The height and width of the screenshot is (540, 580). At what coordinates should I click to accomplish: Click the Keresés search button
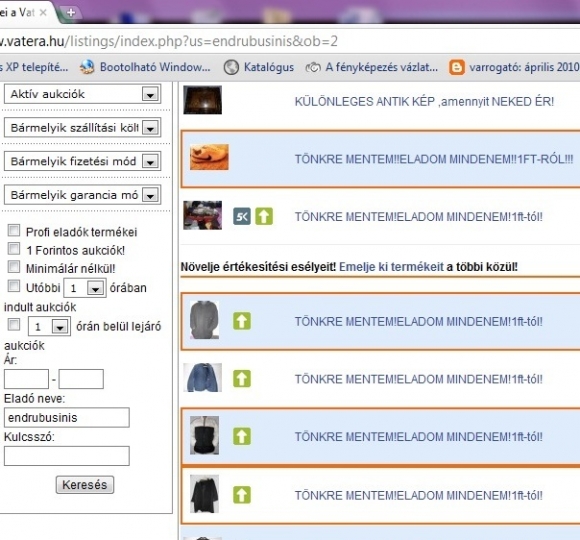[85, 485]
